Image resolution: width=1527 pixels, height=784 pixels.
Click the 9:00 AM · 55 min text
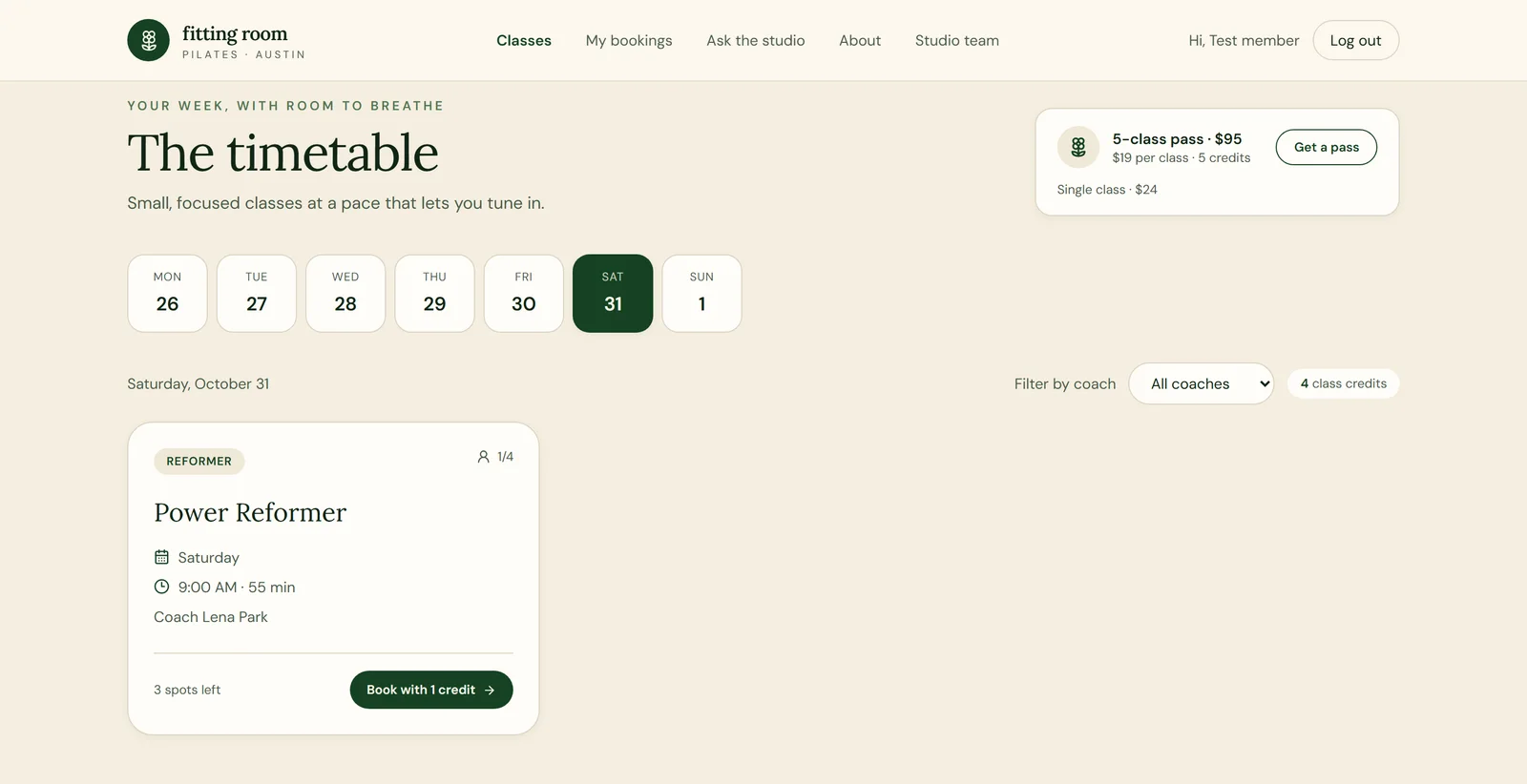click(x=237, y=588)
